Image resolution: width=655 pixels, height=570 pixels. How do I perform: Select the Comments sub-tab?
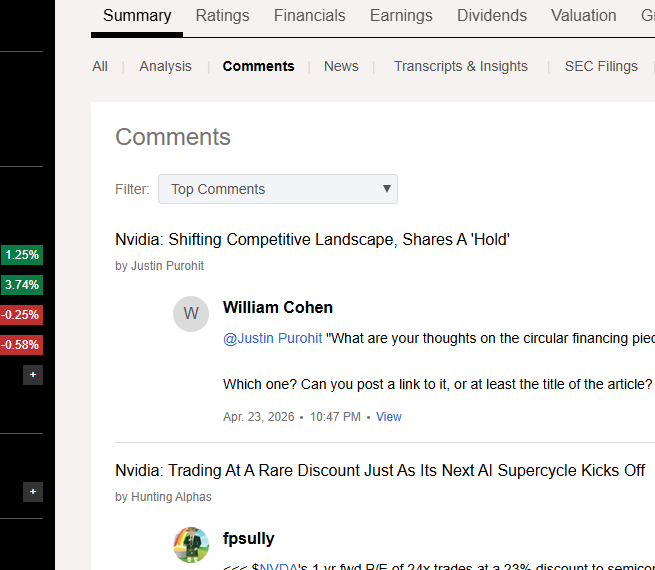(x=258, y=66)
